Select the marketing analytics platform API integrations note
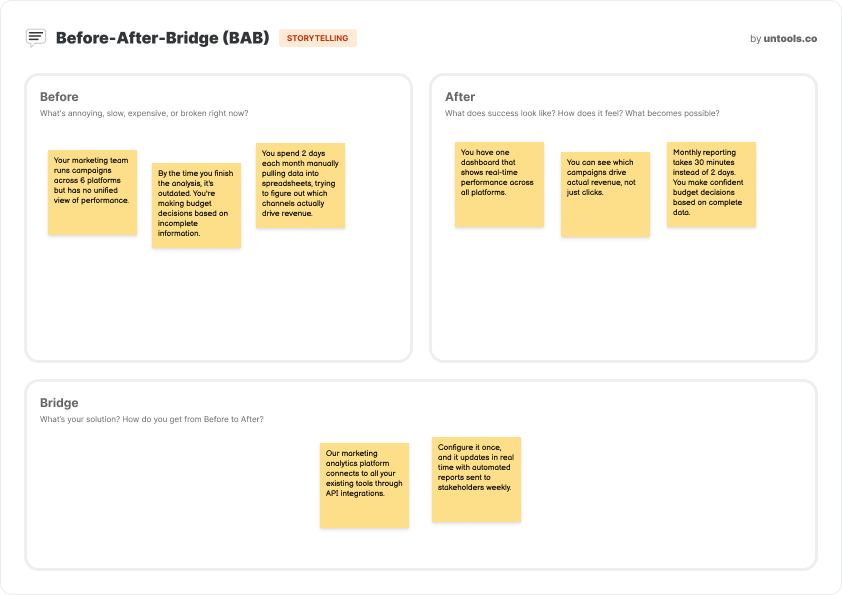This screenshot has width=842, height=595. click(364, 485)
